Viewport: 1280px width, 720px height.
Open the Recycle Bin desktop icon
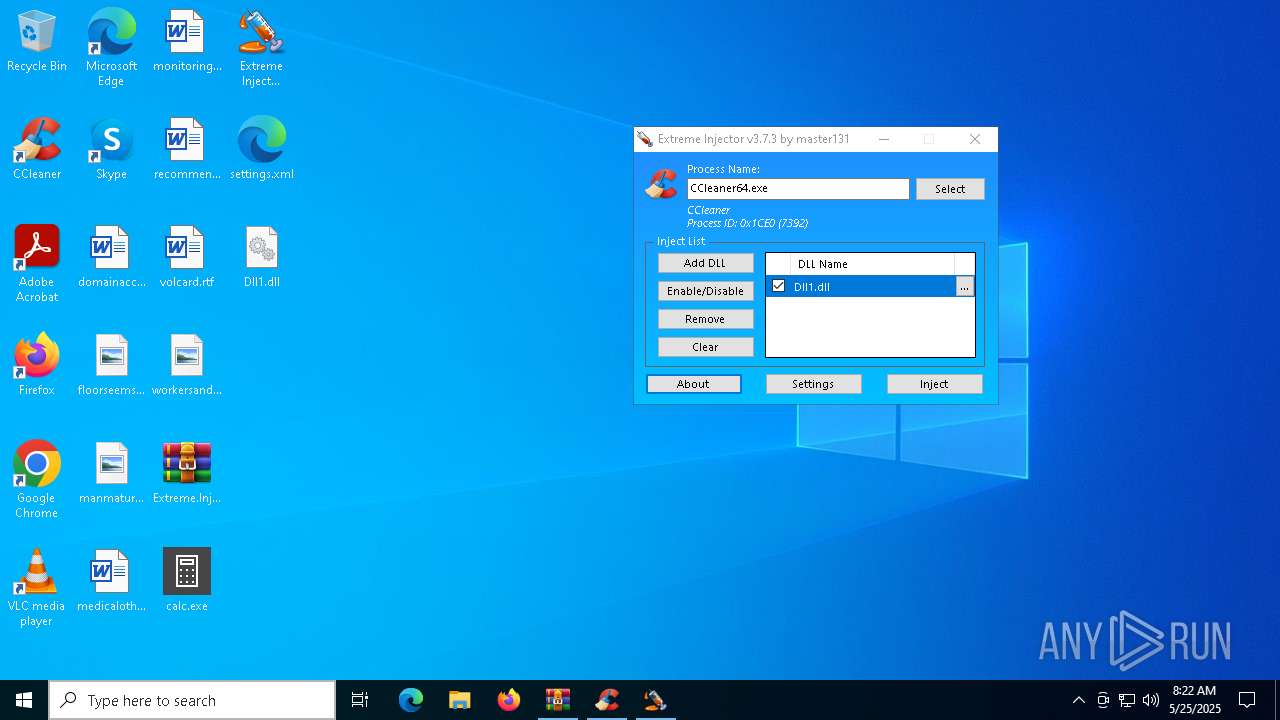coord(37,42)
